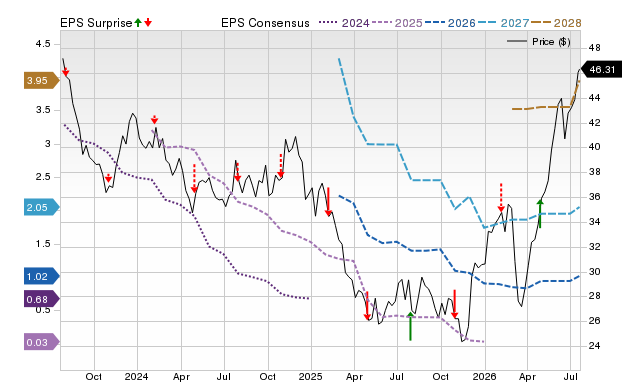The image size is (640, 382).
Task: Click the 1.5 left axis label
Action: tap(43, 244)
